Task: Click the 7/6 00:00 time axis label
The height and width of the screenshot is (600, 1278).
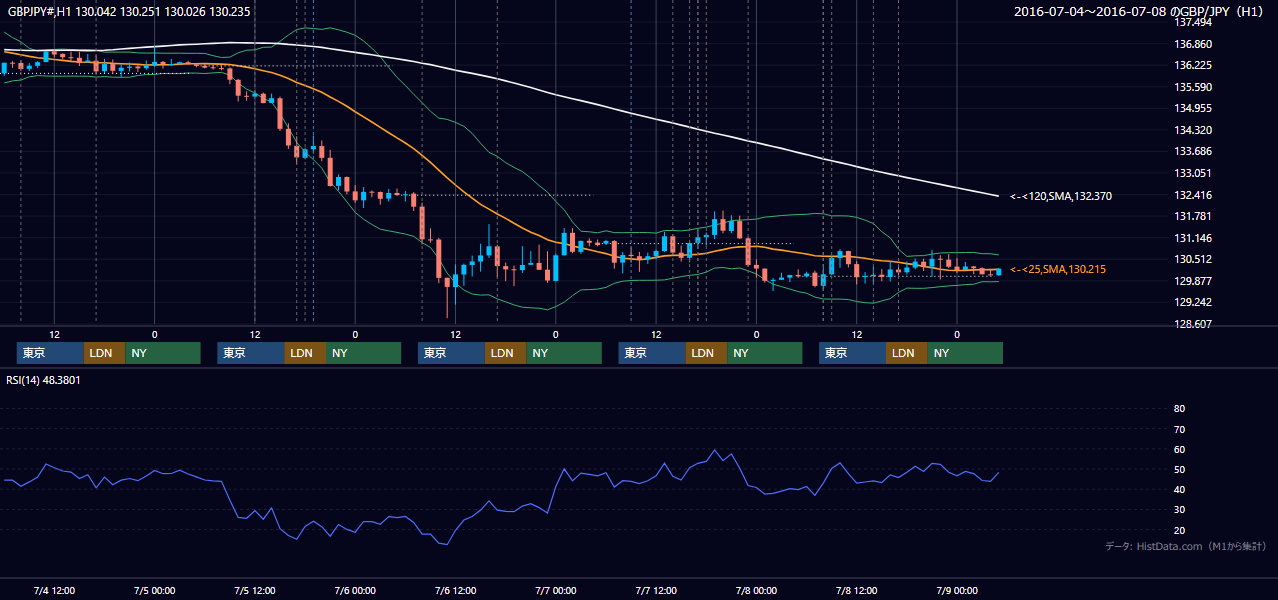Action: point(355,590)
